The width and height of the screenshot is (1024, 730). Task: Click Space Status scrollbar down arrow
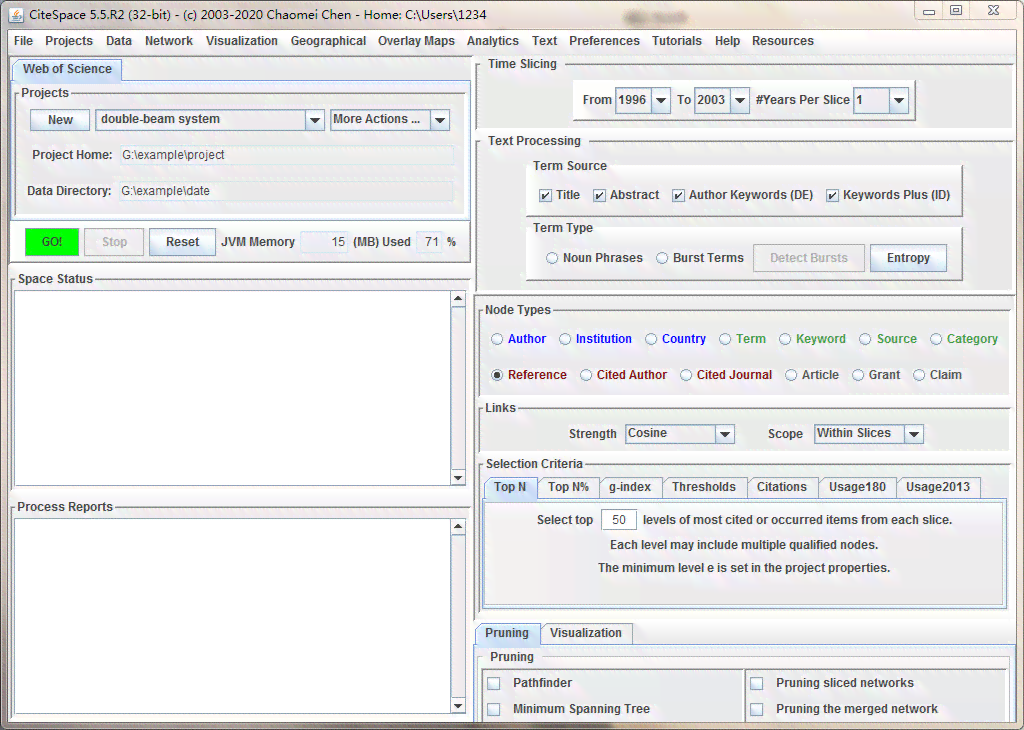[x=458, y=478]
